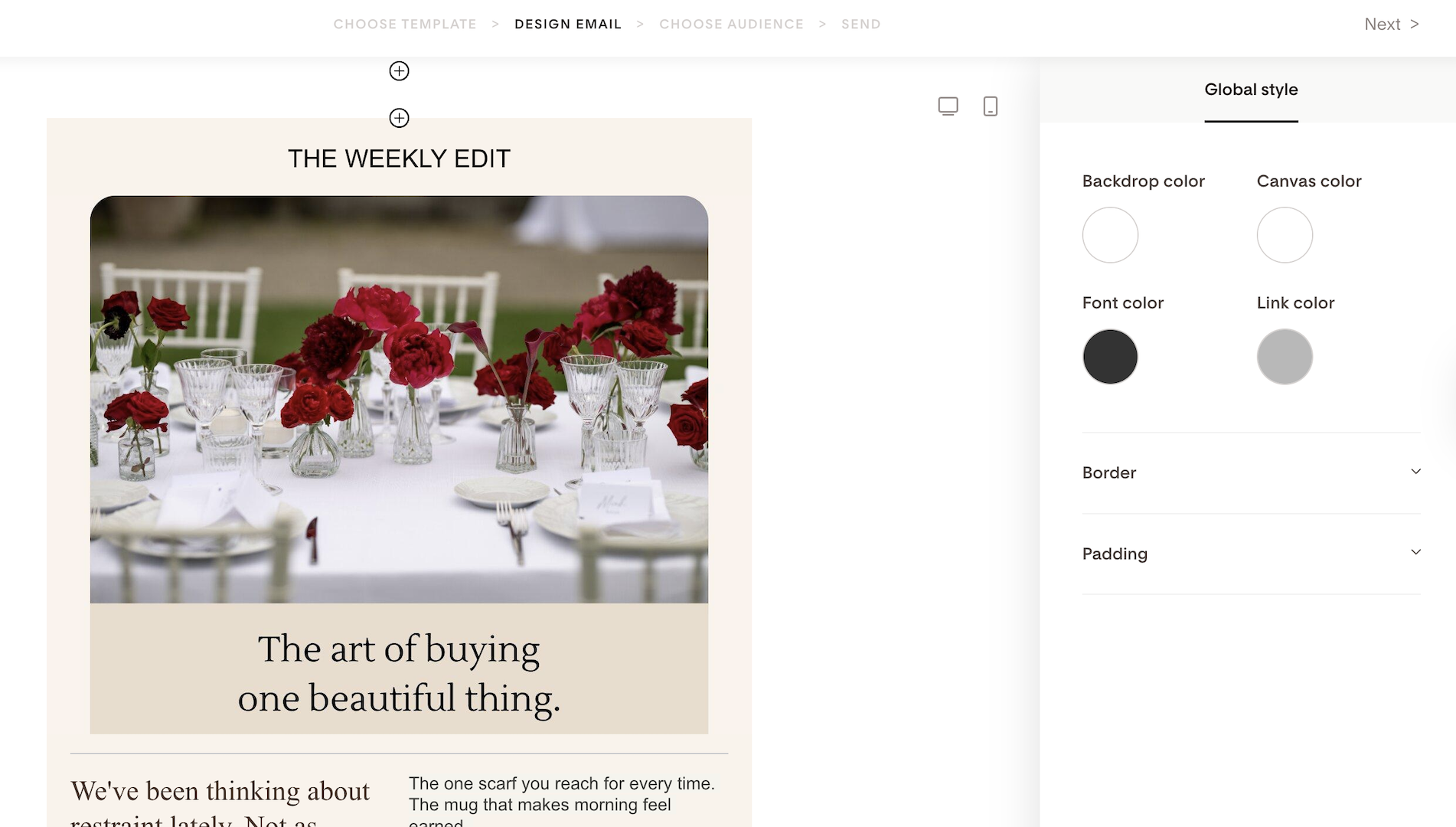Click the Next button
Viewport: 1456px width, 827px height.
tap(1391, 25)
